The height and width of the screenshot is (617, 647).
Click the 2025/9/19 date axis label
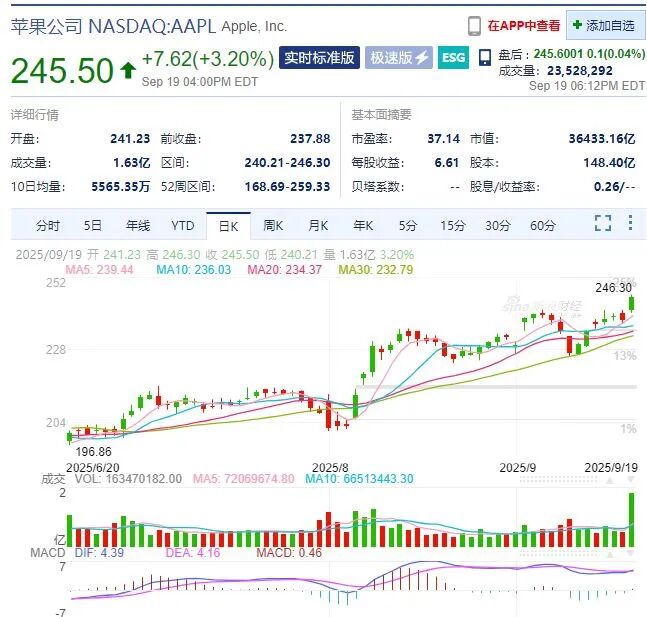click(611, 468)
